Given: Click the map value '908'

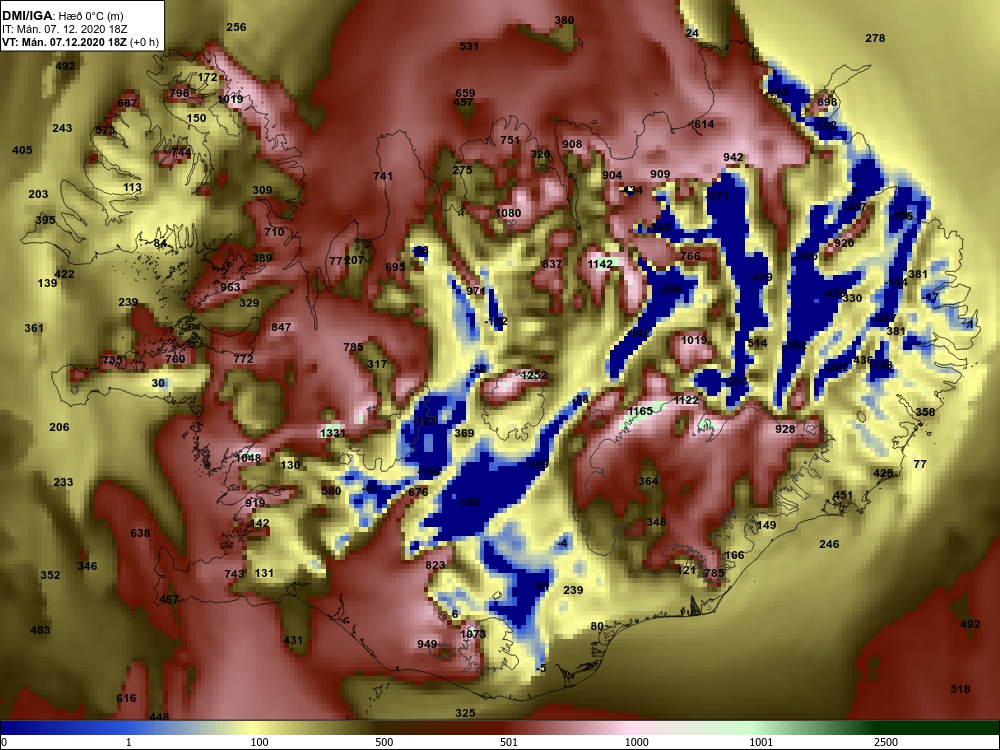Looking at the screenshot, I should pos(572,144).
